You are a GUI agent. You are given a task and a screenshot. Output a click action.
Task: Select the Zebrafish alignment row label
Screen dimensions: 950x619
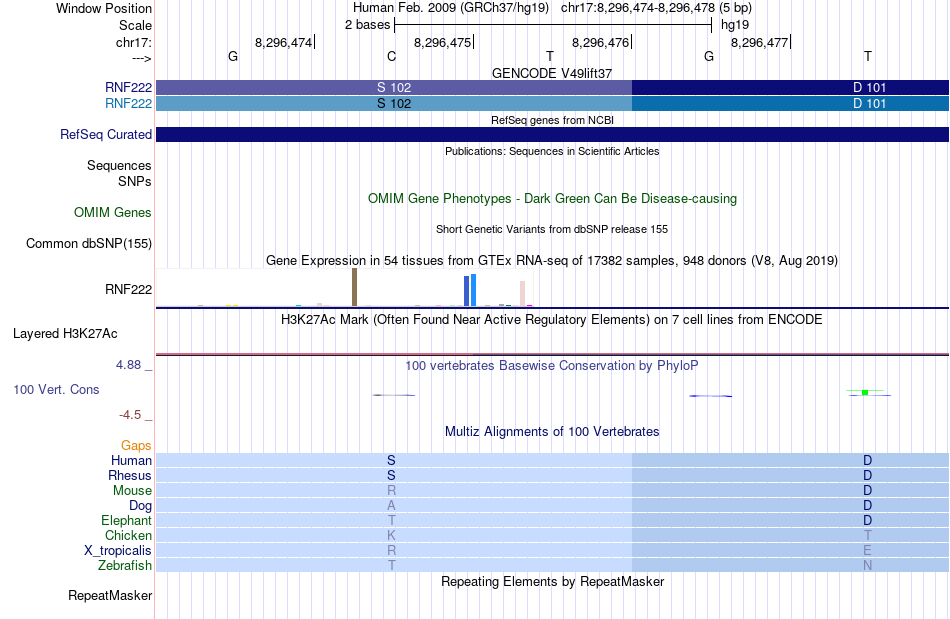coord(125,565)
